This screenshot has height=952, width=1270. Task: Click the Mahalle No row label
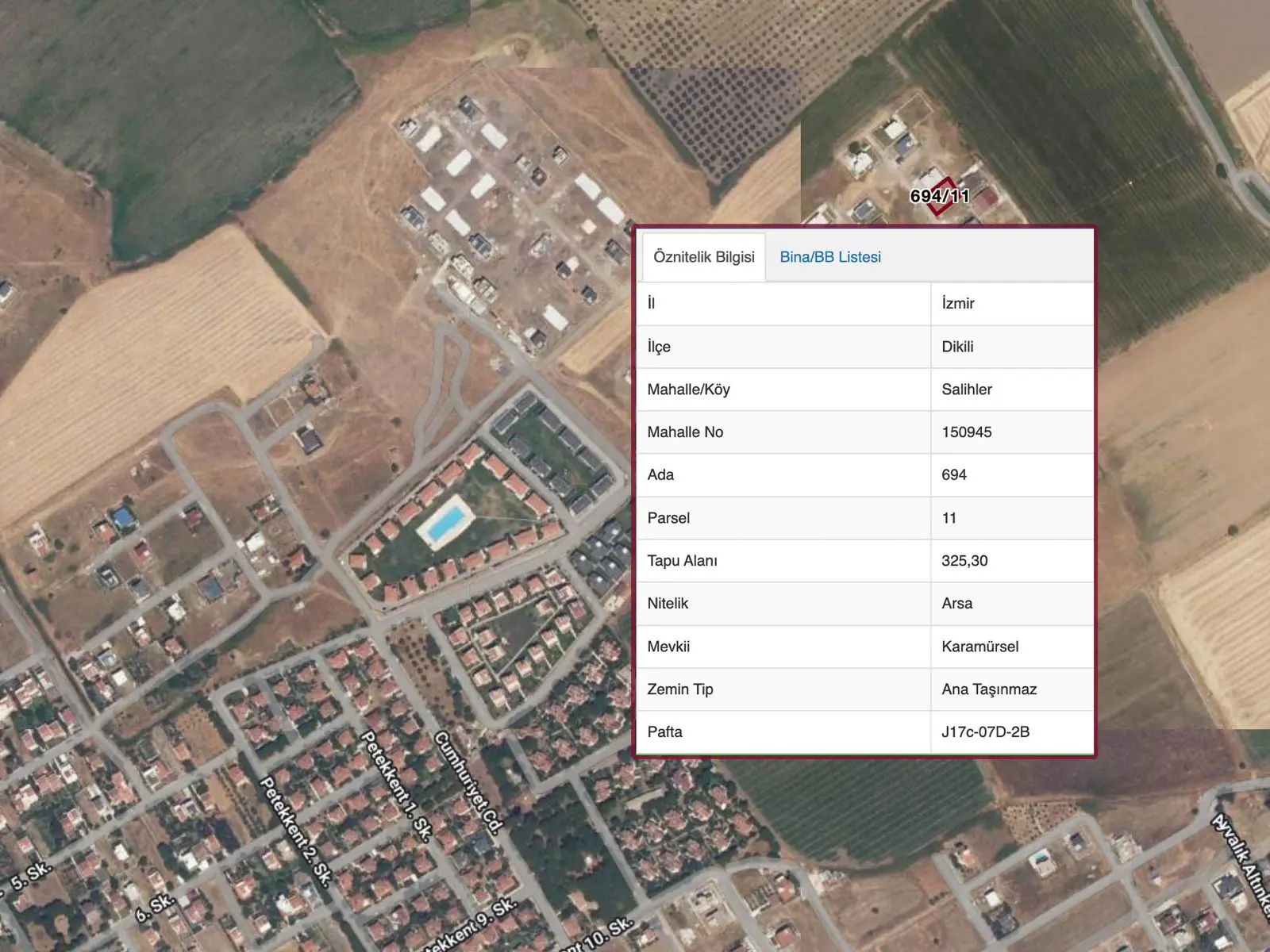point(685,432)
